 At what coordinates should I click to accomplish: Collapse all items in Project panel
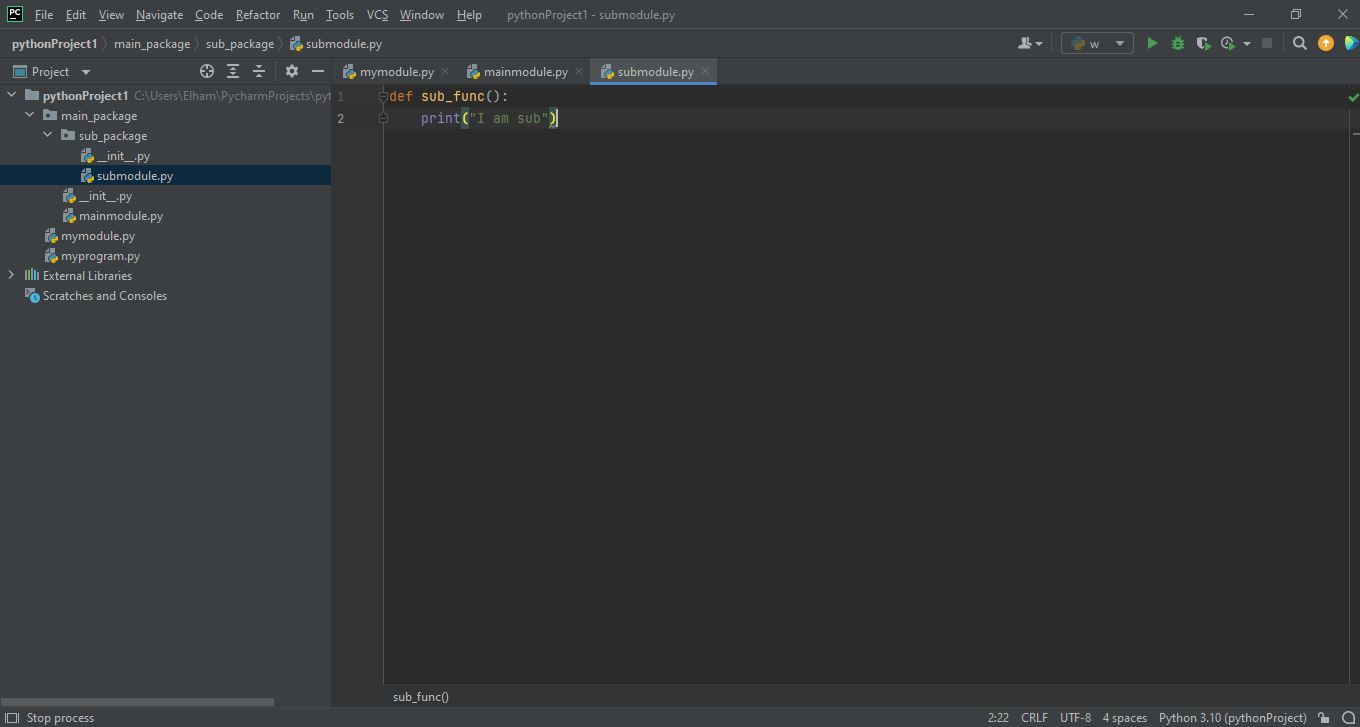coord(259,71)
